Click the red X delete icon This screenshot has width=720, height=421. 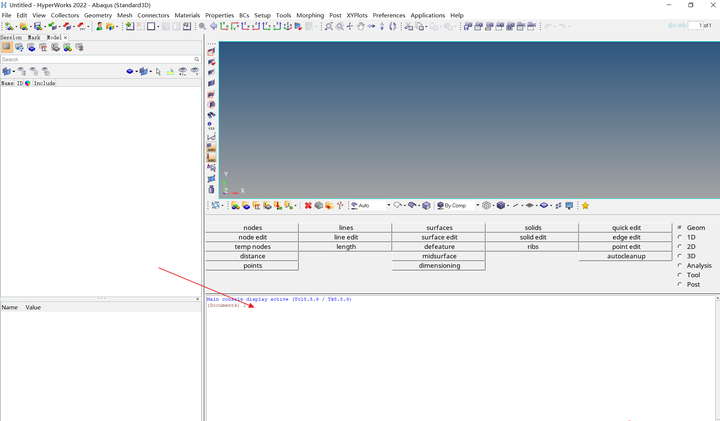(308, 206)
